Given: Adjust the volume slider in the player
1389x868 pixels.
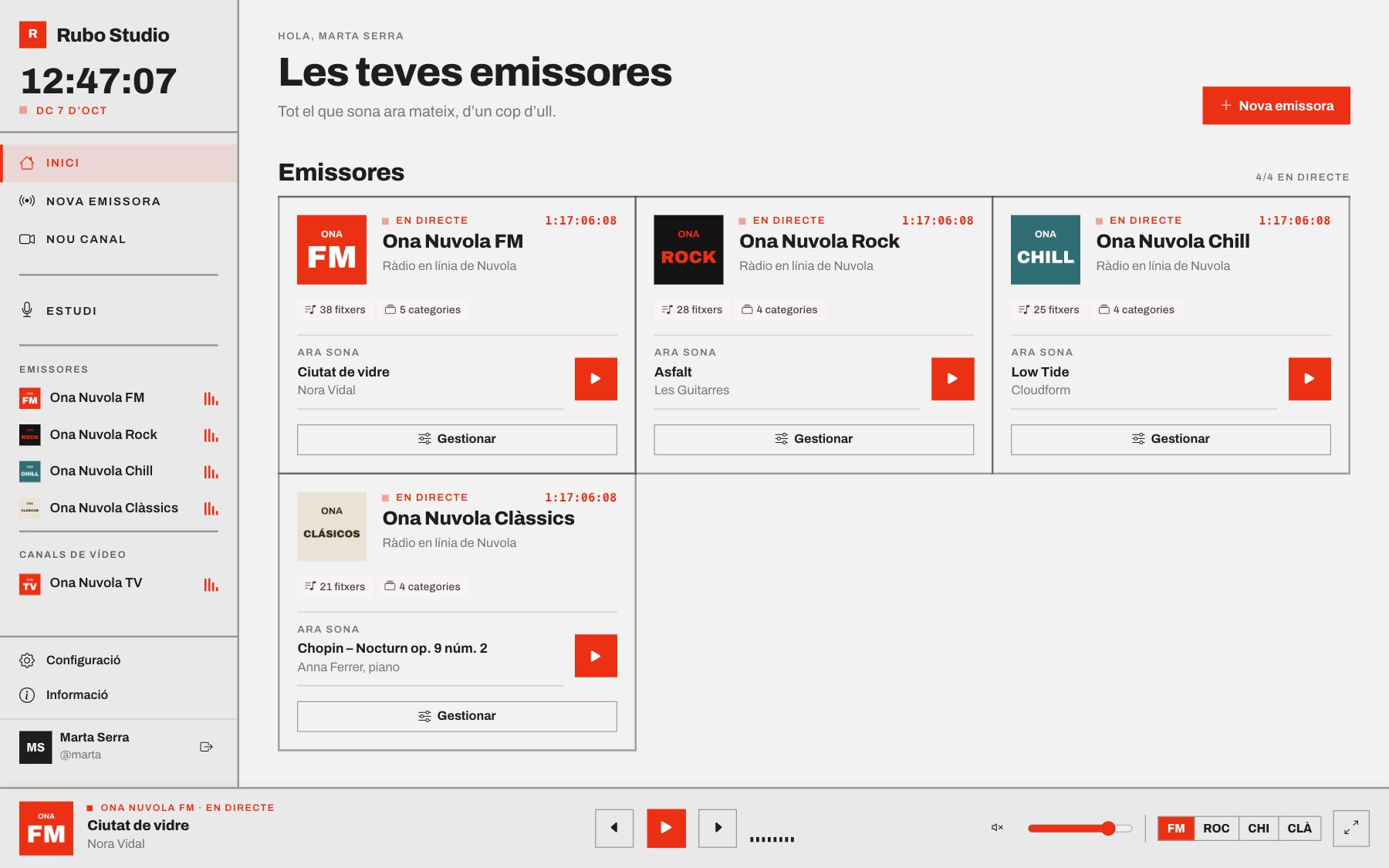Looking at the screenshot, I should coord(1080,828).
